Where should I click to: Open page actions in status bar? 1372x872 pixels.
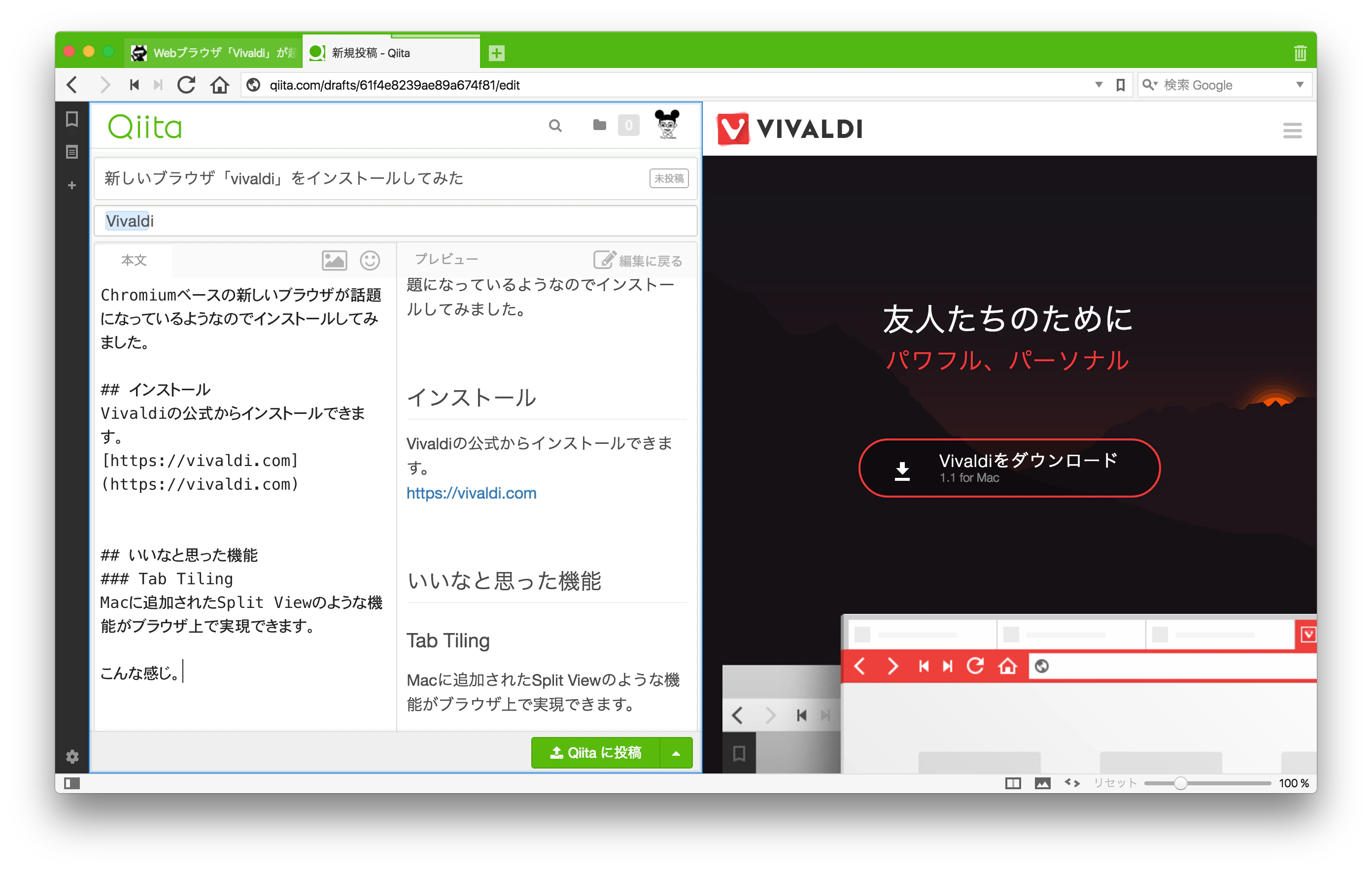tap(1072, 782)
